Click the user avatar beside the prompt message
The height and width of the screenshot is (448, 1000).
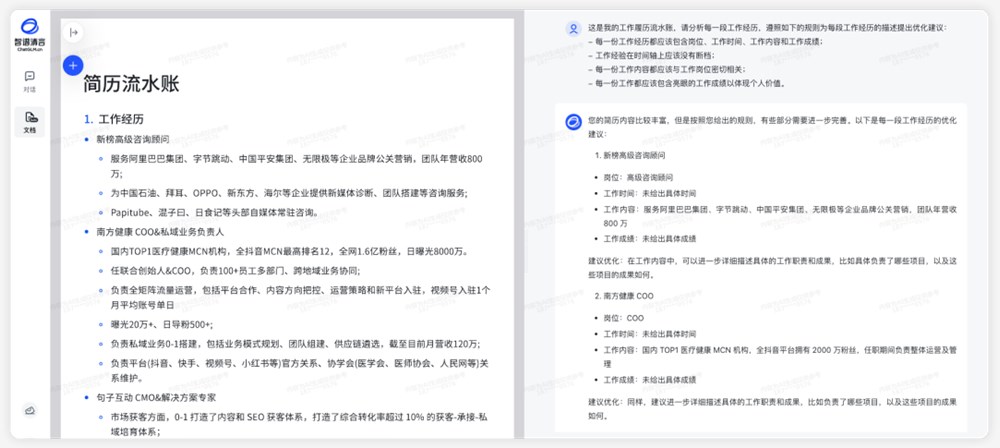[x=573, y=28]
